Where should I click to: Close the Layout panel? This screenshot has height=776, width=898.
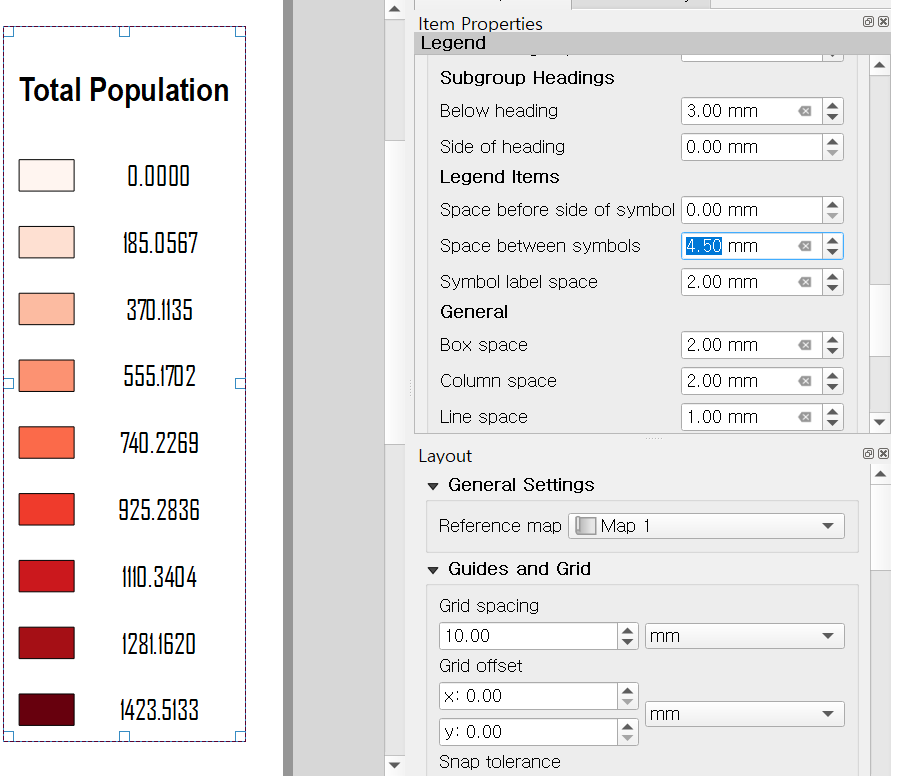point(884,454)
